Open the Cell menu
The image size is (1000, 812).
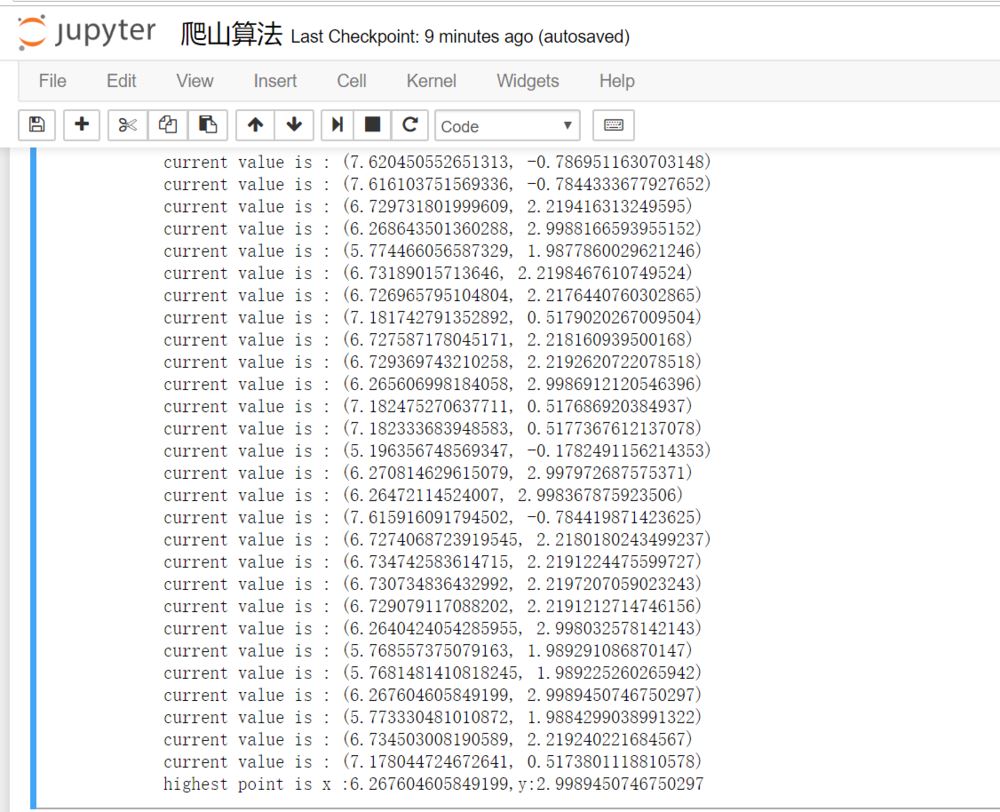[351, 81]
